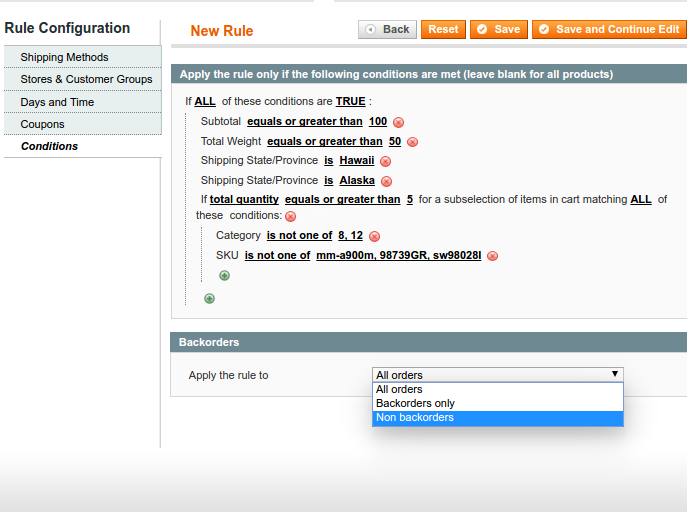
Task: Delete the total quantity subselection condition
Action: click(x=290, y=216)
